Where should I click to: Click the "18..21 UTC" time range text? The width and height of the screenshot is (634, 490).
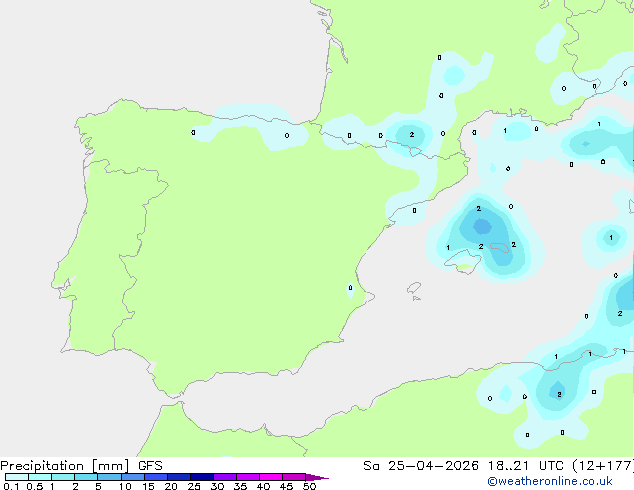pyautogui.click(x=525, y=466)
